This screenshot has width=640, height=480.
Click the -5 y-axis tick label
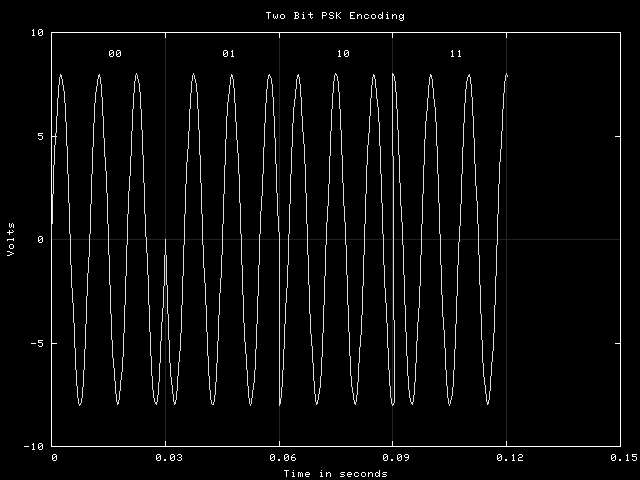37,343
